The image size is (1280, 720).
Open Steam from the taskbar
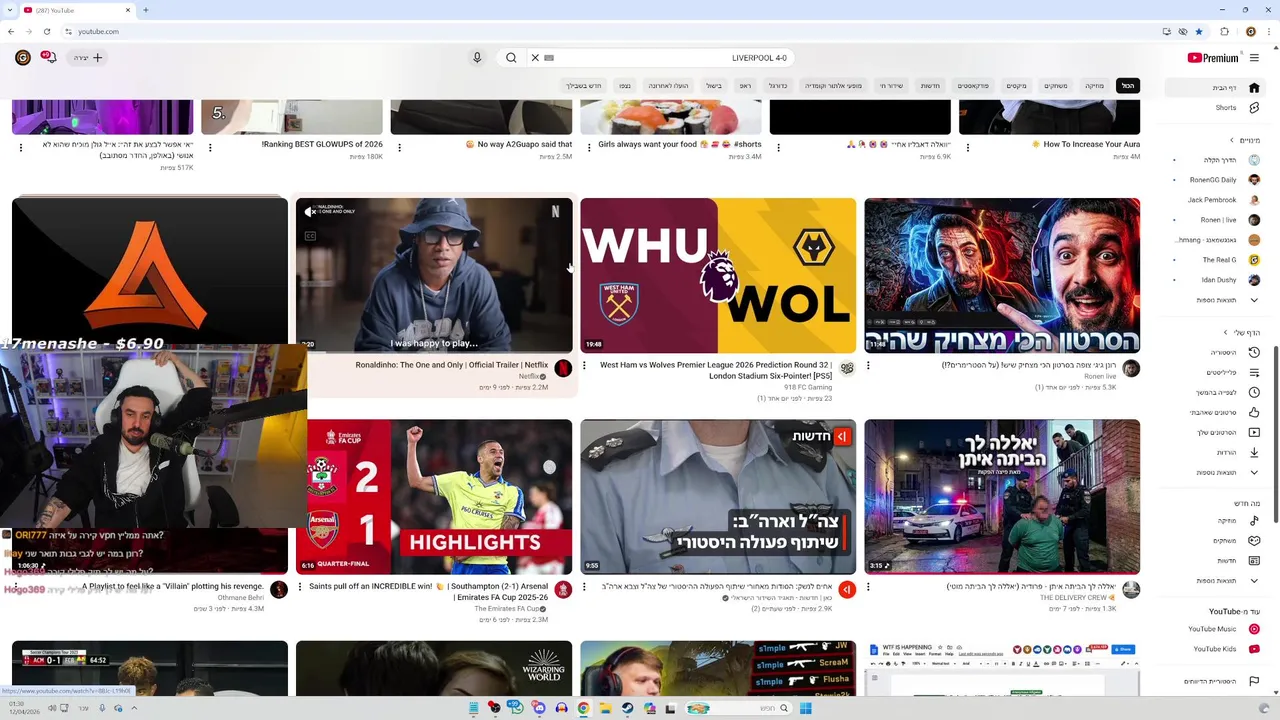point(627,708)
